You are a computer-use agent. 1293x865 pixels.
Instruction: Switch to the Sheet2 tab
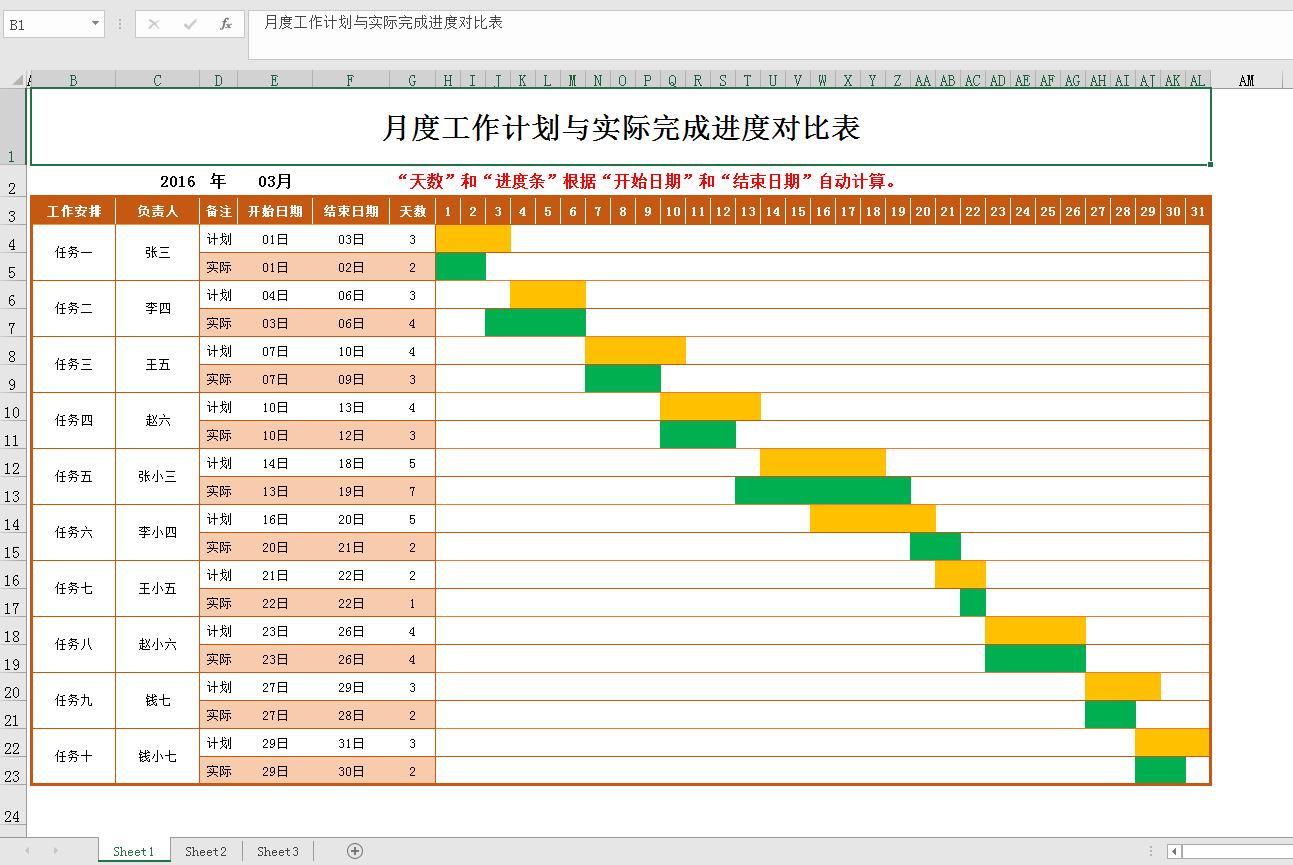tap(205, 851)
